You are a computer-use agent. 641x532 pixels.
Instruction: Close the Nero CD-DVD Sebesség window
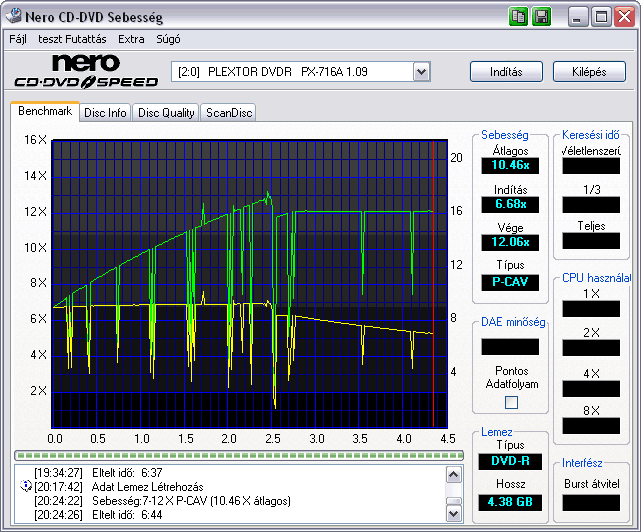point(625,17)
